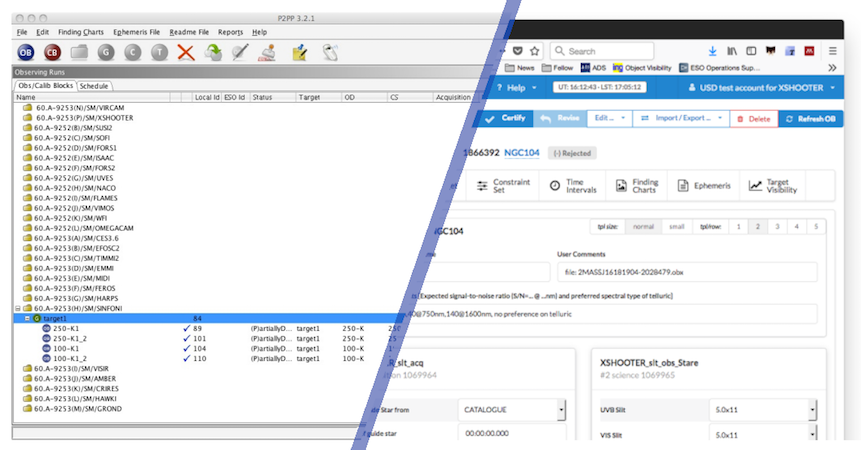Select tpl size 'small' option
Viewport: 861px width, 450px height.
[x=677, y=227]
